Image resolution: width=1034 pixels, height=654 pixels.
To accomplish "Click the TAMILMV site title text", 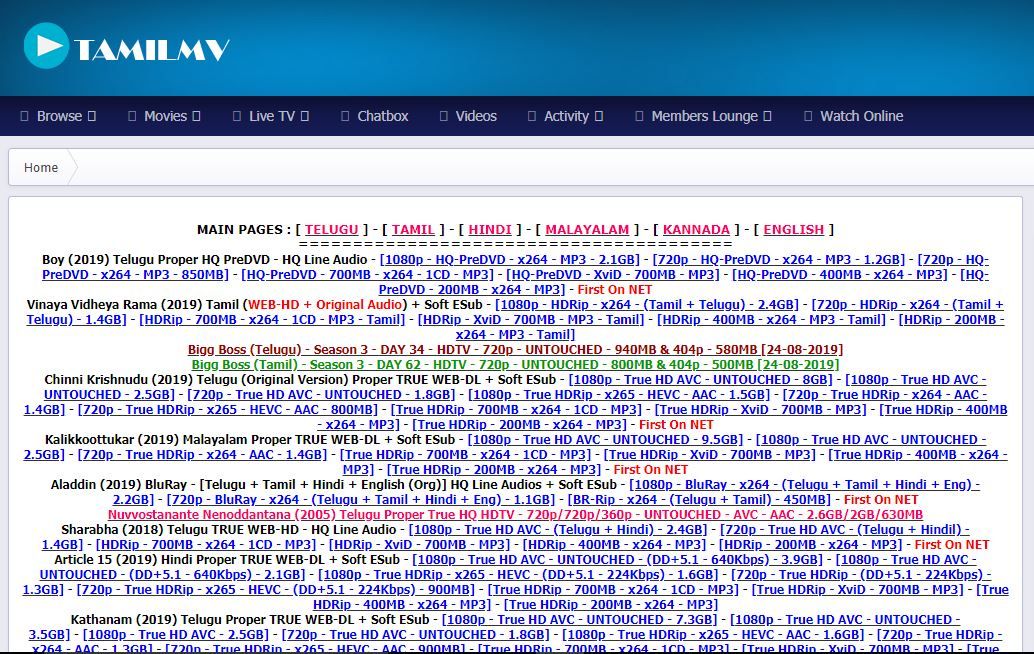I will 152,49.
